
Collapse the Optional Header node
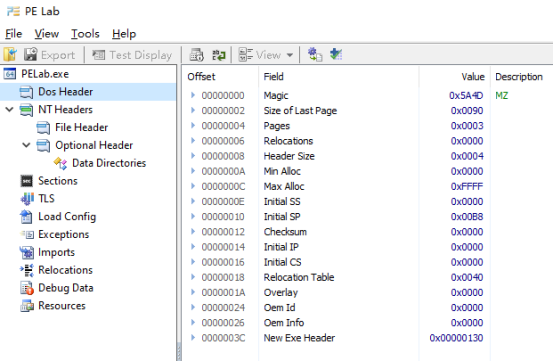[26, 145]
